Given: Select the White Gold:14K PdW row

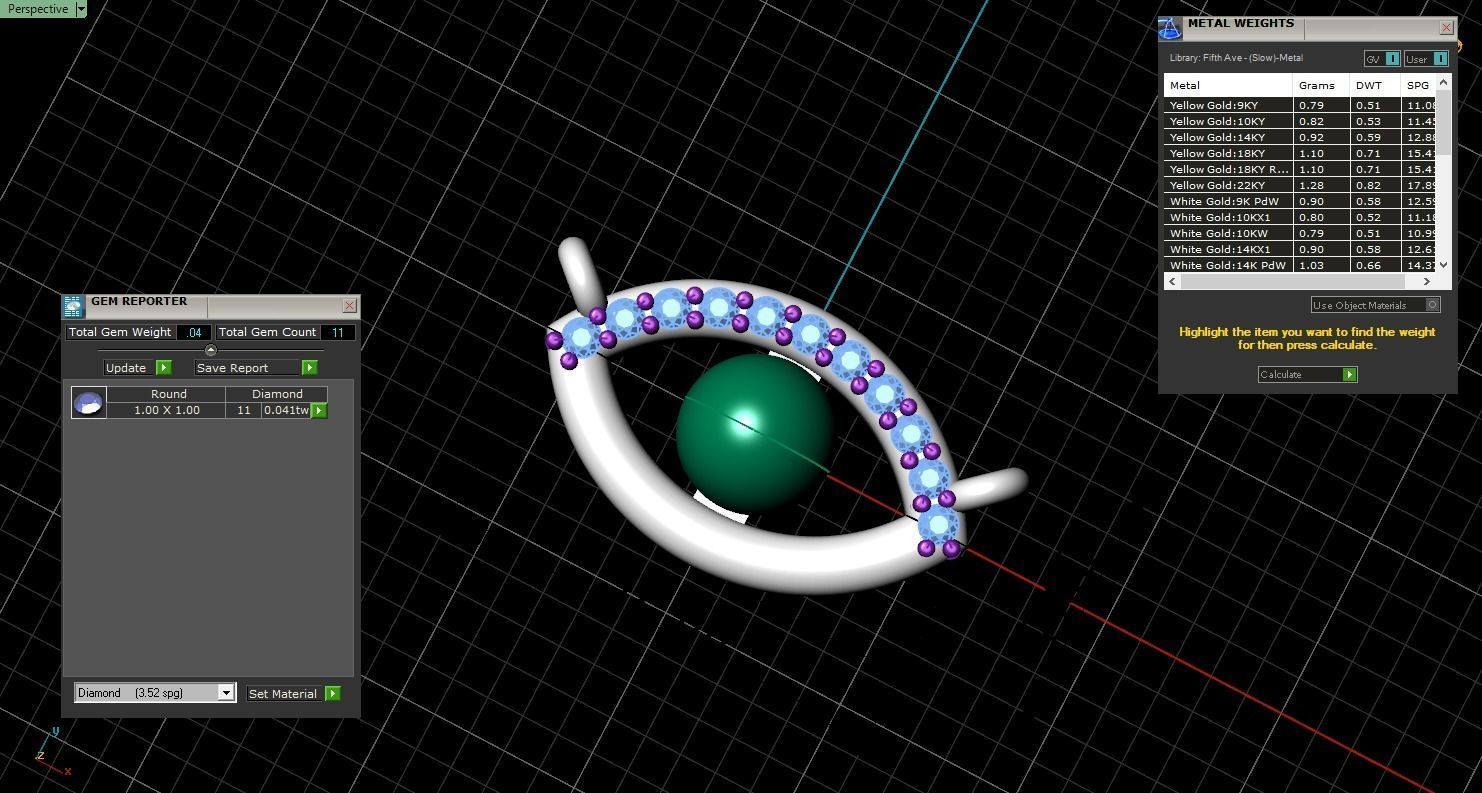Looking at the screenshot, I should (x=1300, y=265).
